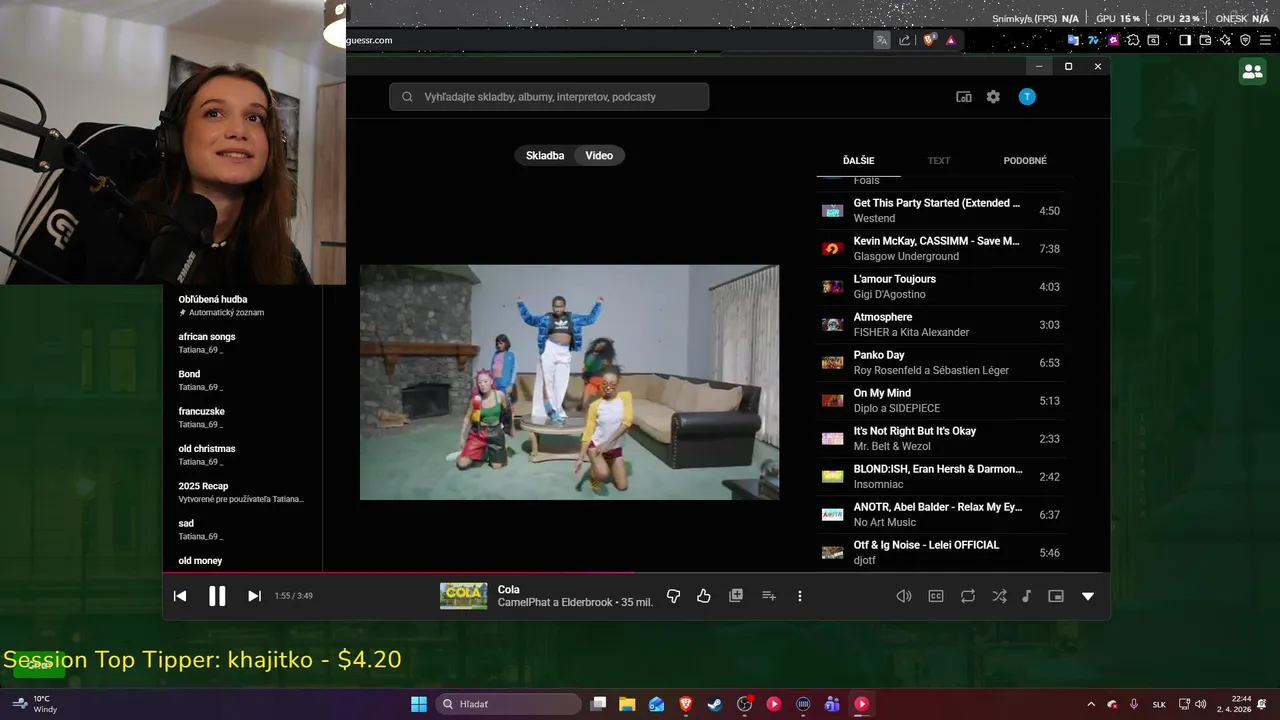This screenshot has height=720, width=1280.
Task: Dislike the song Cola
Action: [x=673, y=596]
